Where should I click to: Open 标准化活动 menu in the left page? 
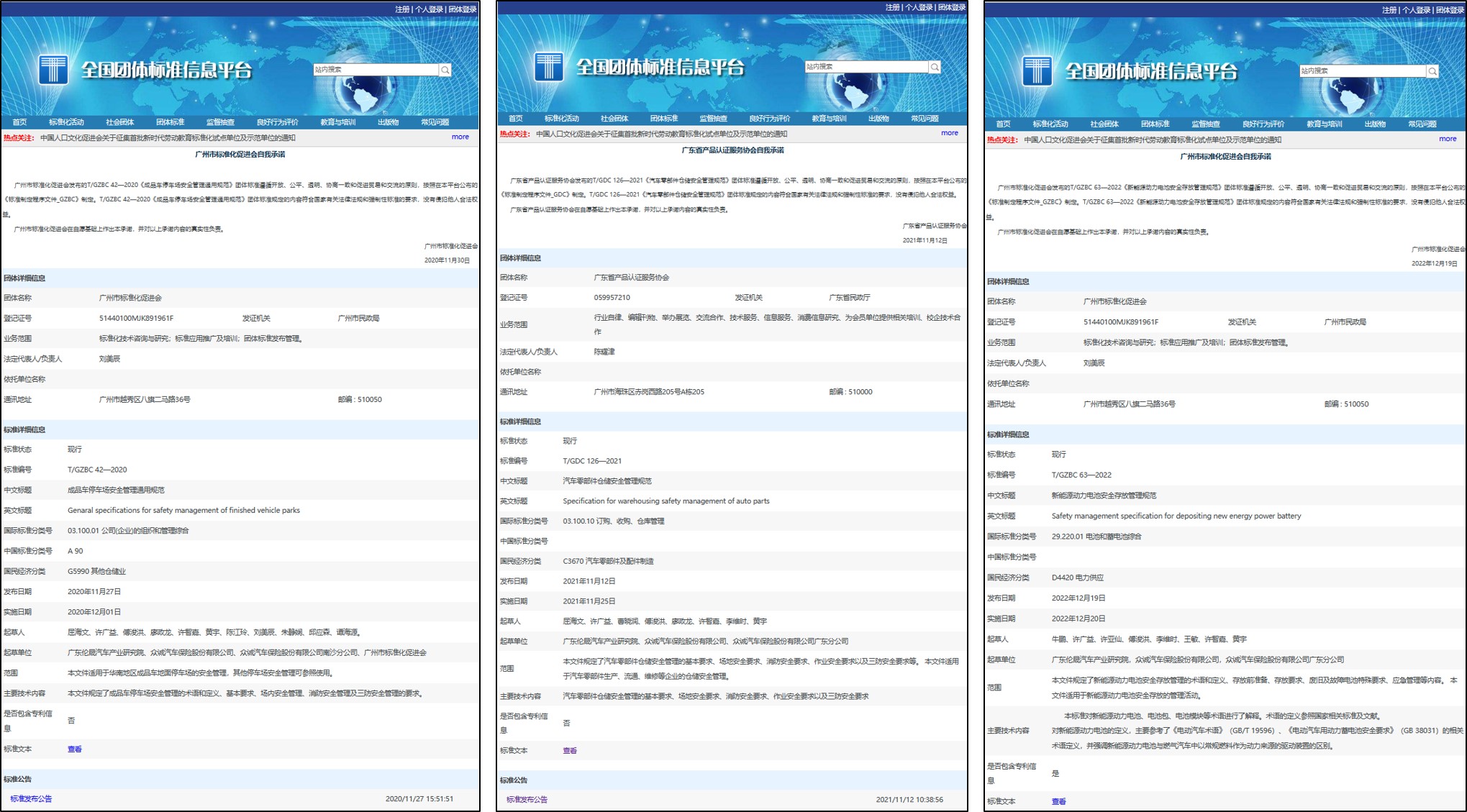click(x=66, y=122)
